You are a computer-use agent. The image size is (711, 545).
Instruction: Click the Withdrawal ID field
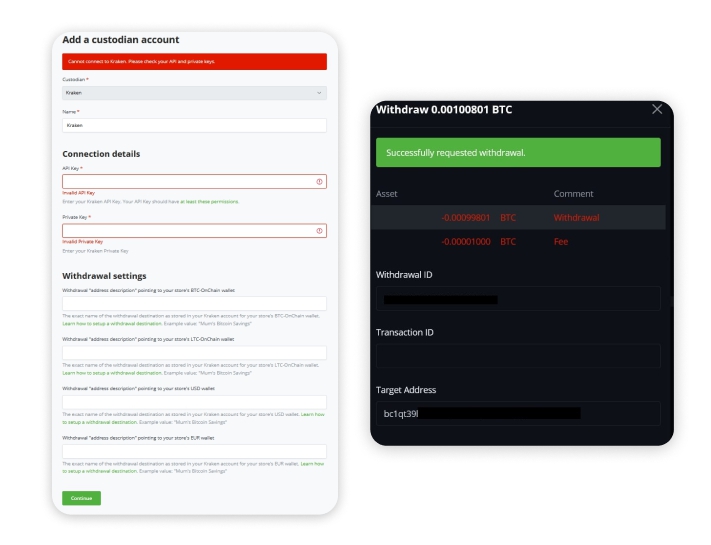[x=518, y=299]
